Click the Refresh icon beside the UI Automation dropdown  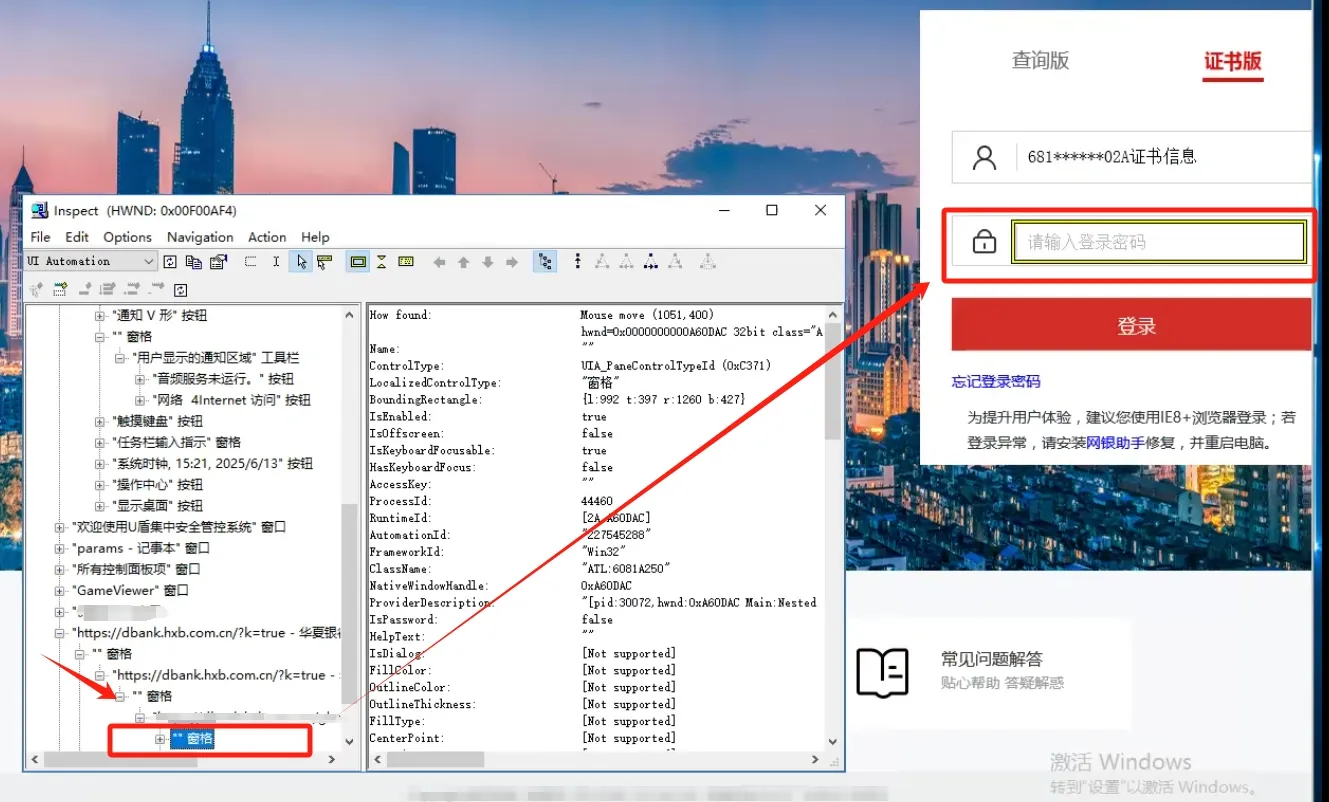click(x=170, y=262)
